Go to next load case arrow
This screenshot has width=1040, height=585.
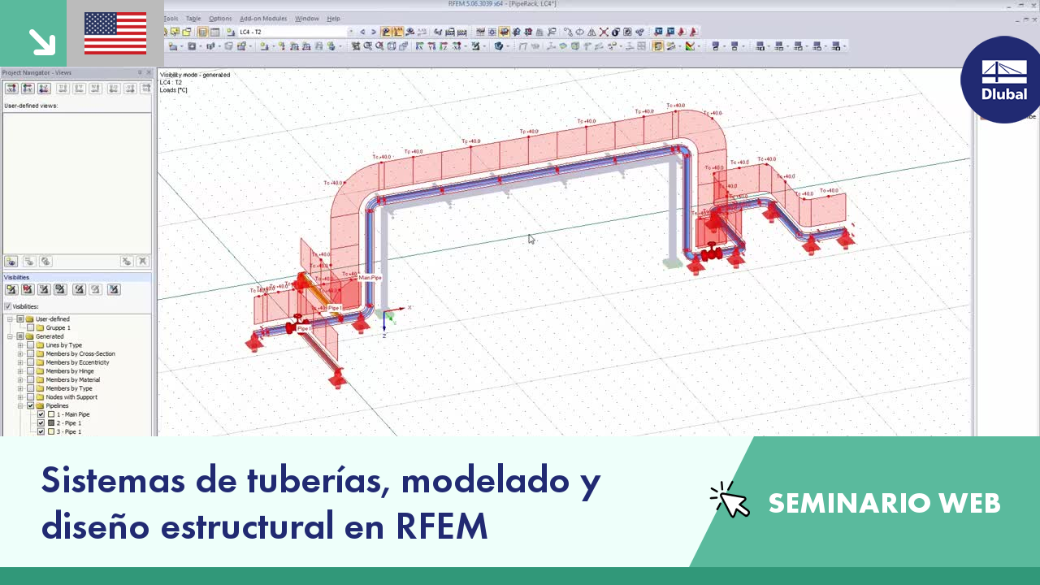pos(373,32)
